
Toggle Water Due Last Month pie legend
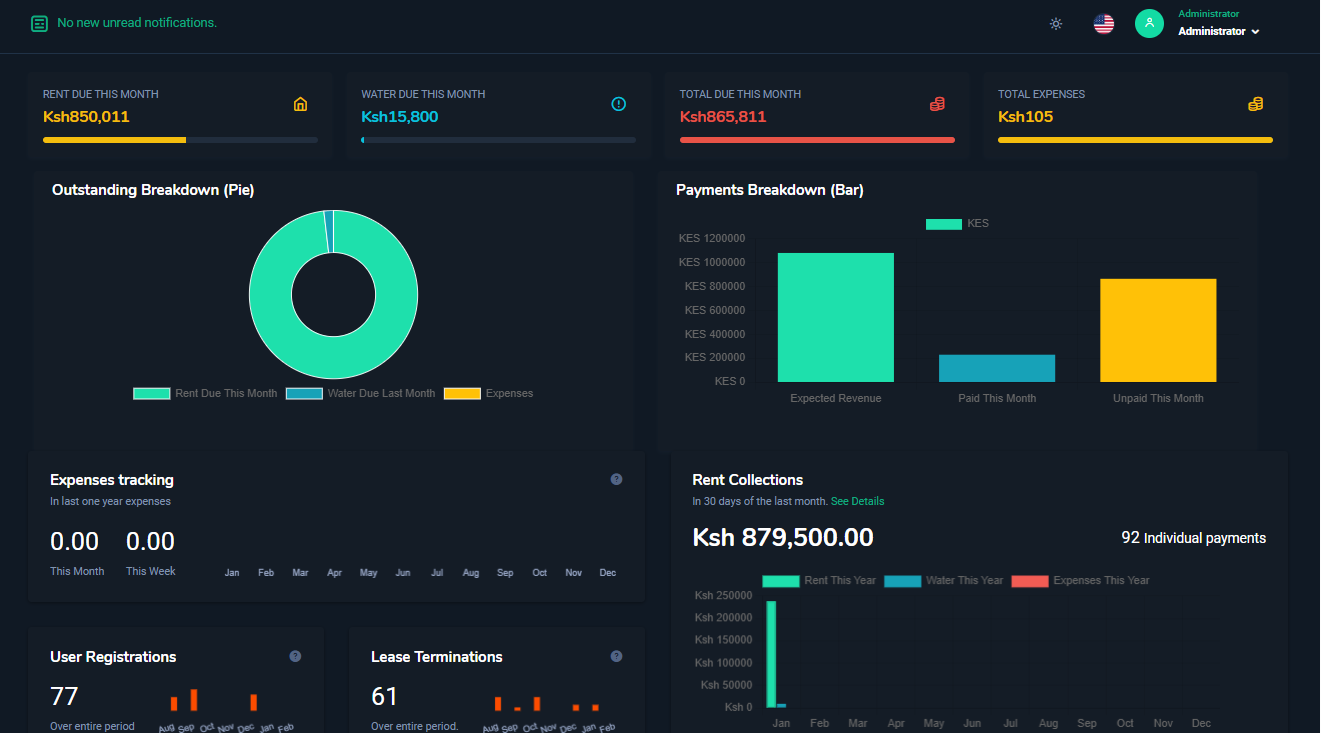(360, 393)
